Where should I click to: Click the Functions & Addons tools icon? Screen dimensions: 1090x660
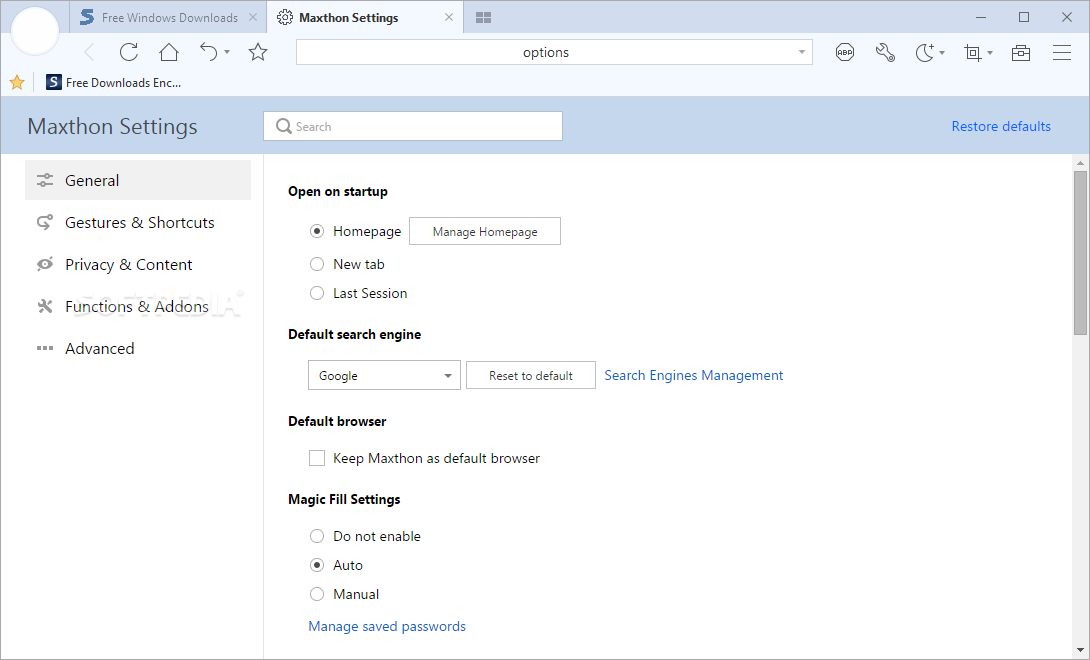click(45, 306)
